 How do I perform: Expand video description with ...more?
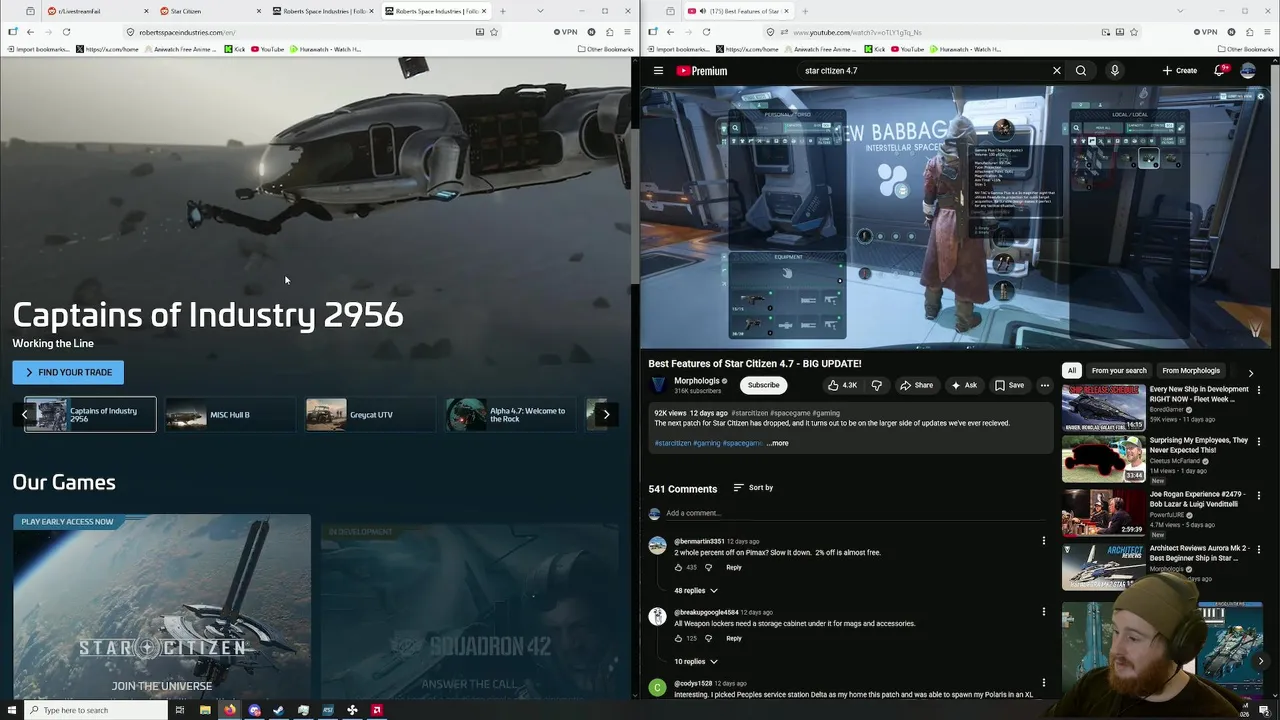(778, 443)
